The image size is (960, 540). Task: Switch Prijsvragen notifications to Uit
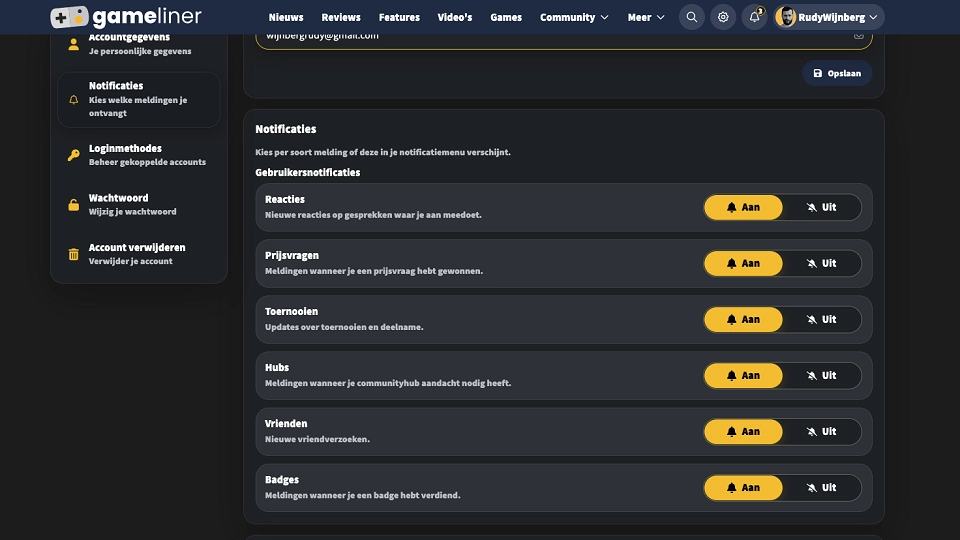coord(822,263)
